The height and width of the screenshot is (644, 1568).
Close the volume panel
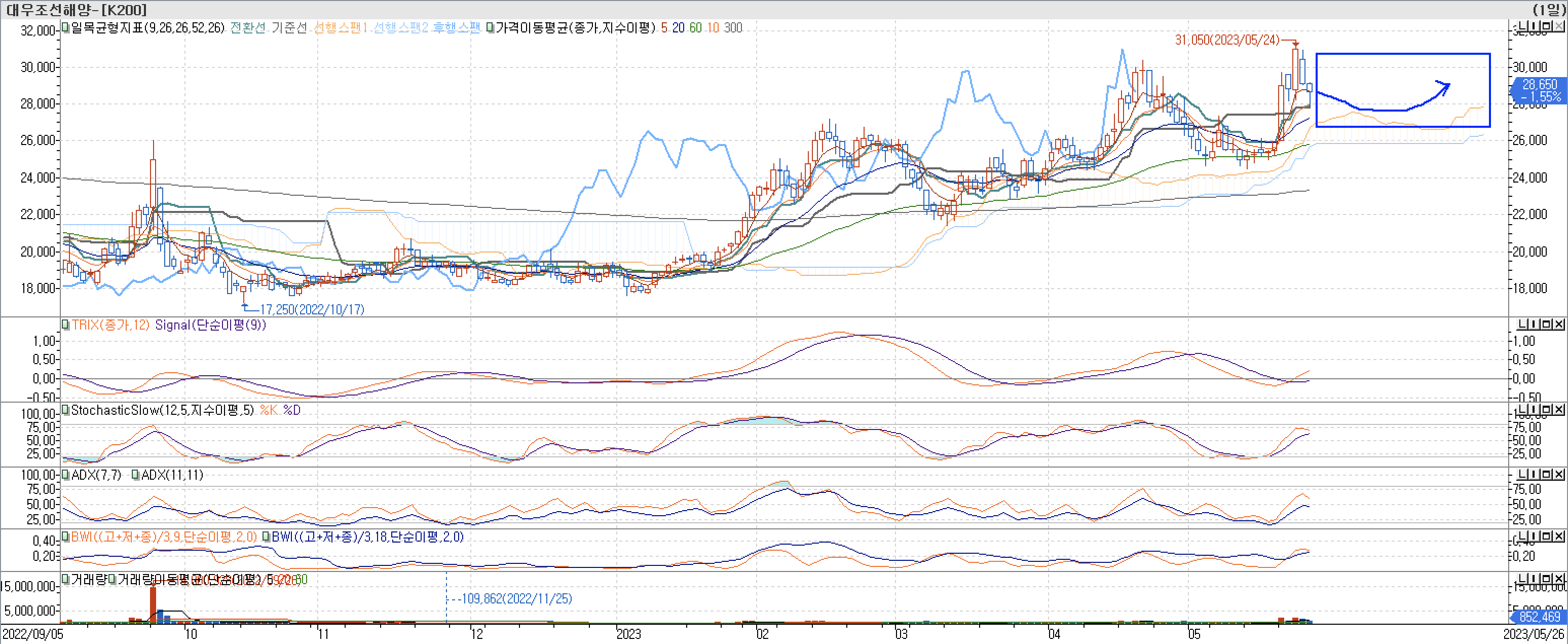[x=1558, y=578]
